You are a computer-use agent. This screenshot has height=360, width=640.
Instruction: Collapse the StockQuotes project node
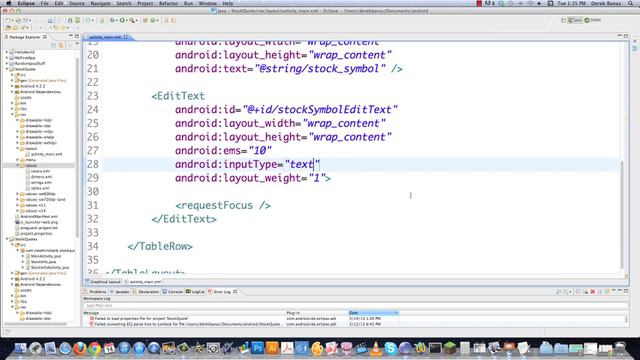click(x=7, y=239)
